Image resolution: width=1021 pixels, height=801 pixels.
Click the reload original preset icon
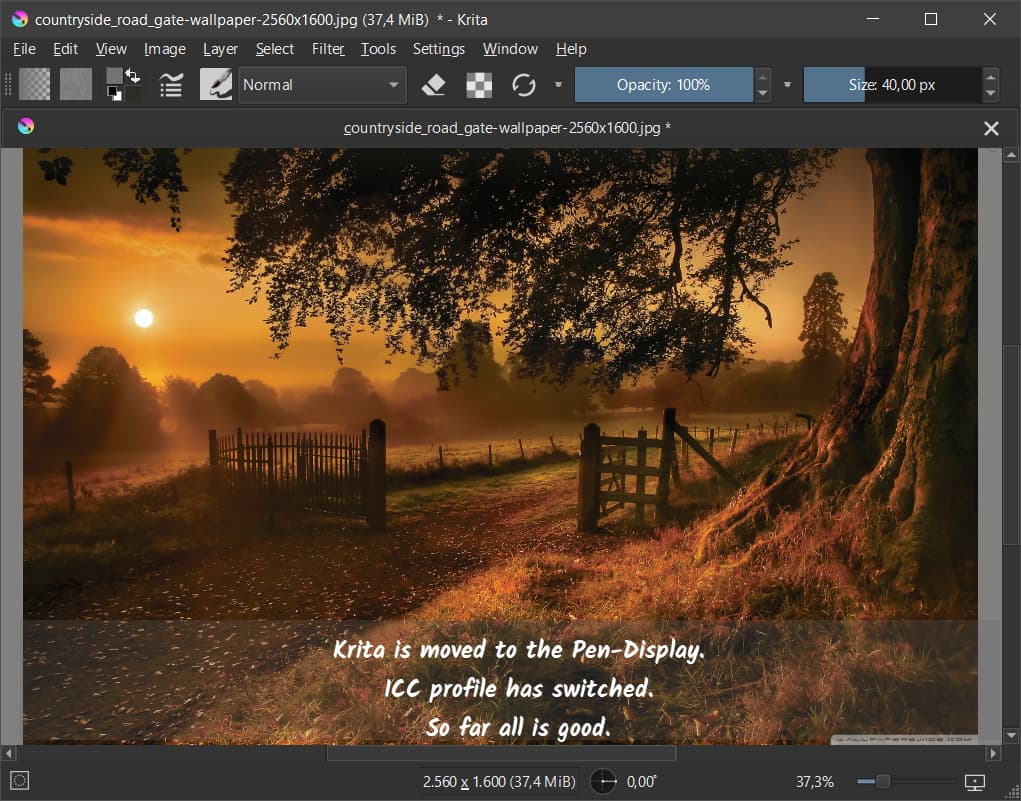[x=524, y=85]
